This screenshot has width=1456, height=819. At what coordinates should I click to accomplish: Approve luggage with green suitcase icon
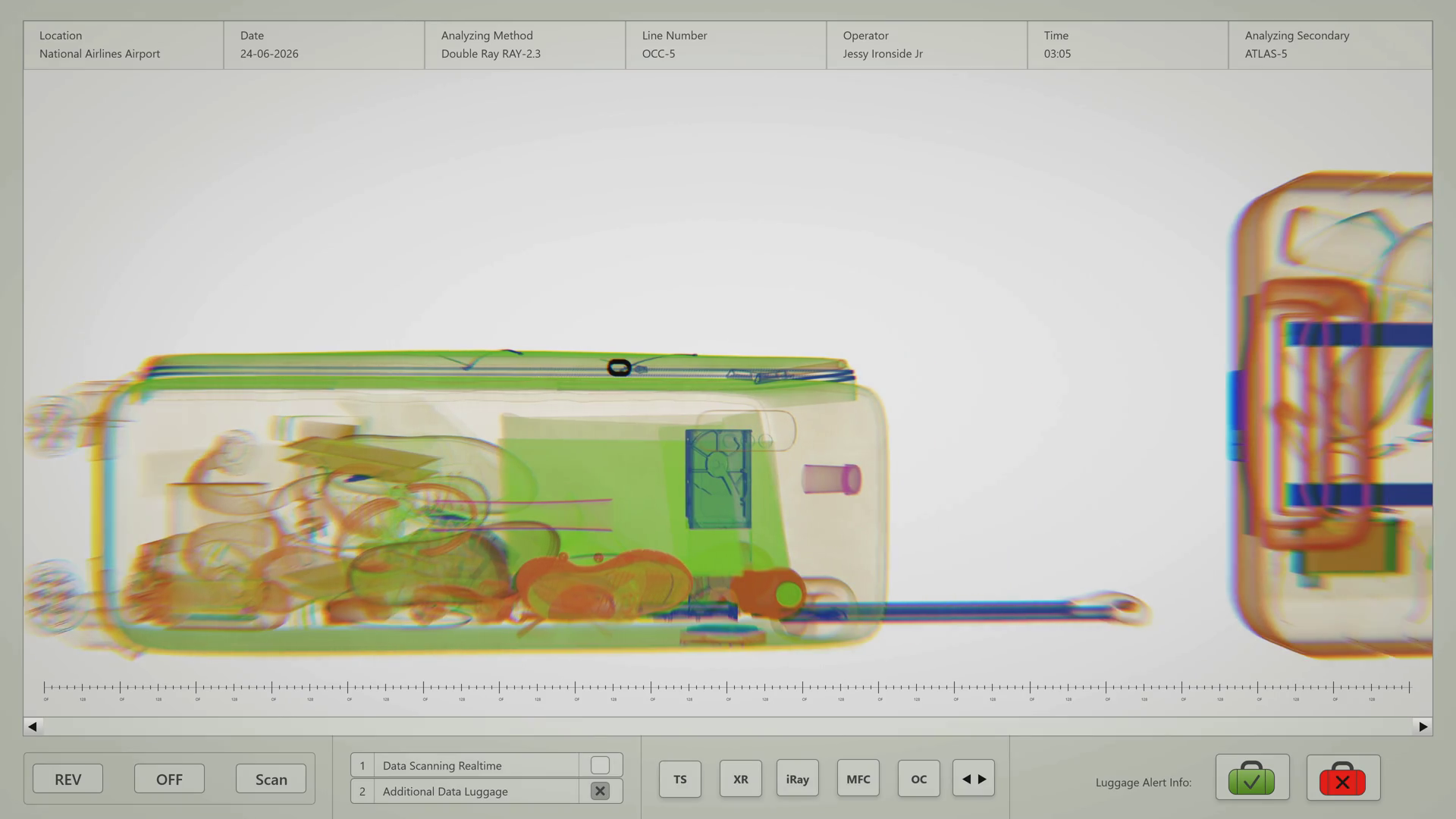coord(1252,778)
